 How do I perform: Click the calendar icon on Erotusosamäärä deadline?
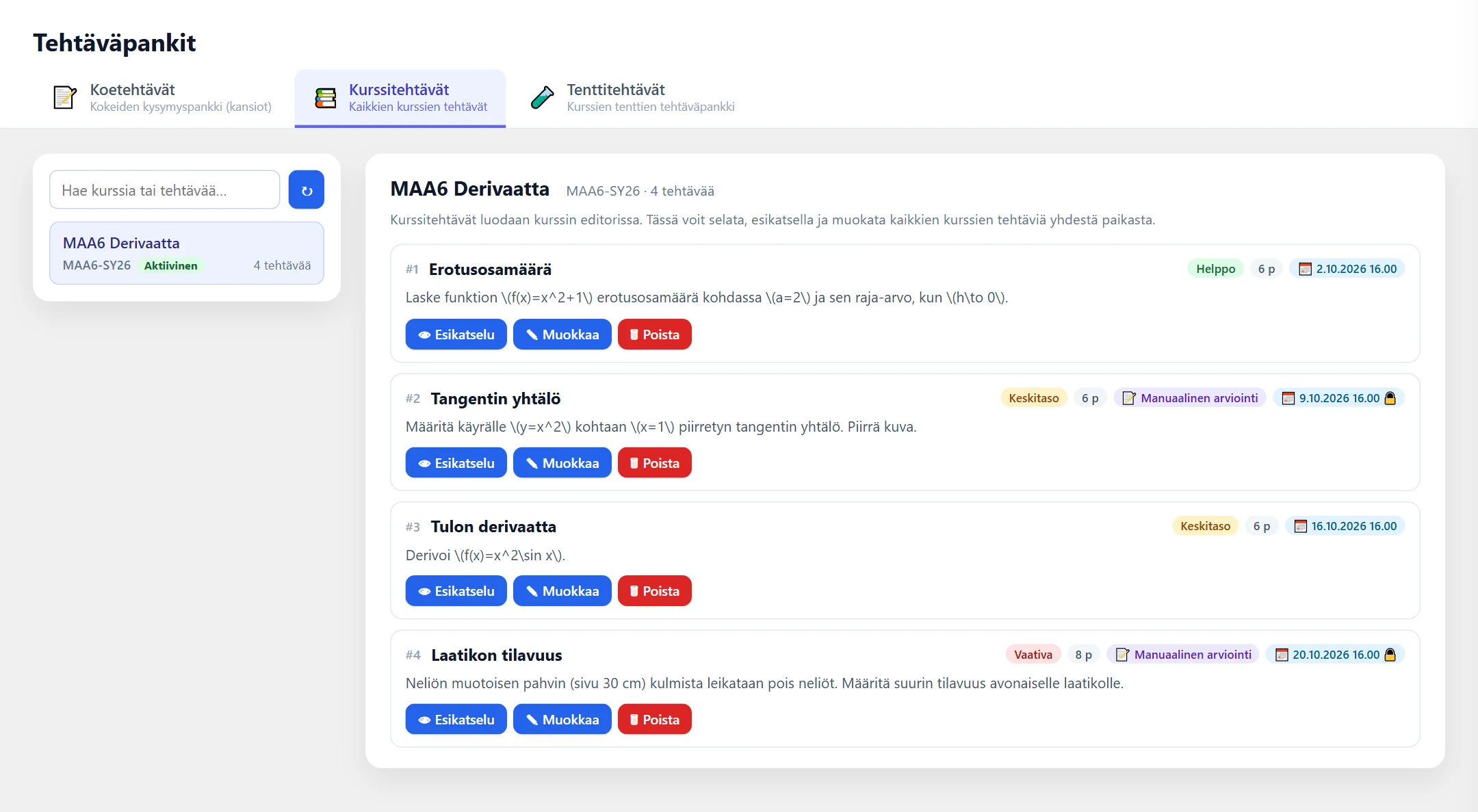pyautogui.click(x=1305, y=269)
